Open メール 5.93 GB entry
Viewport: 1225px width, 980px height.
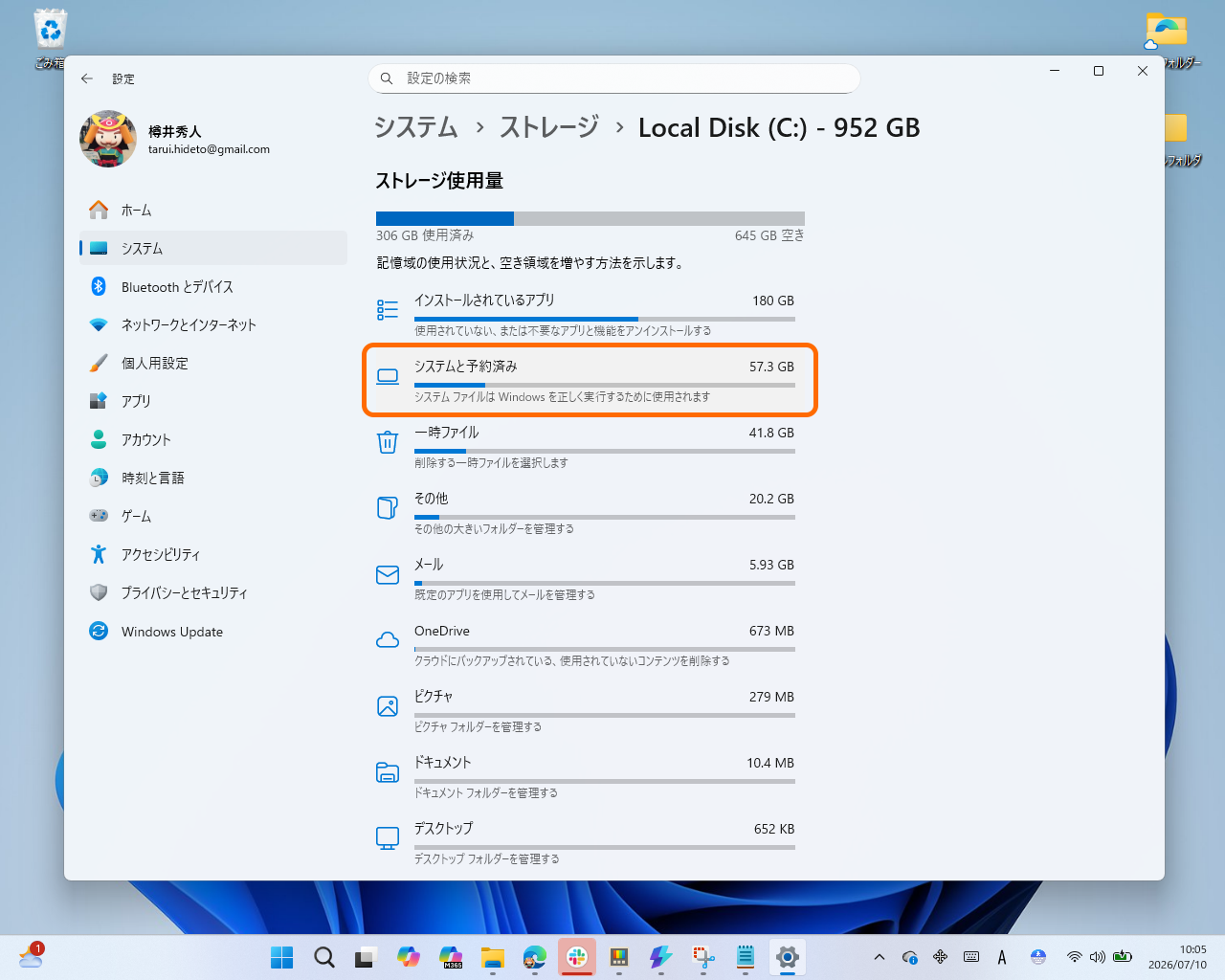(590, 578)
